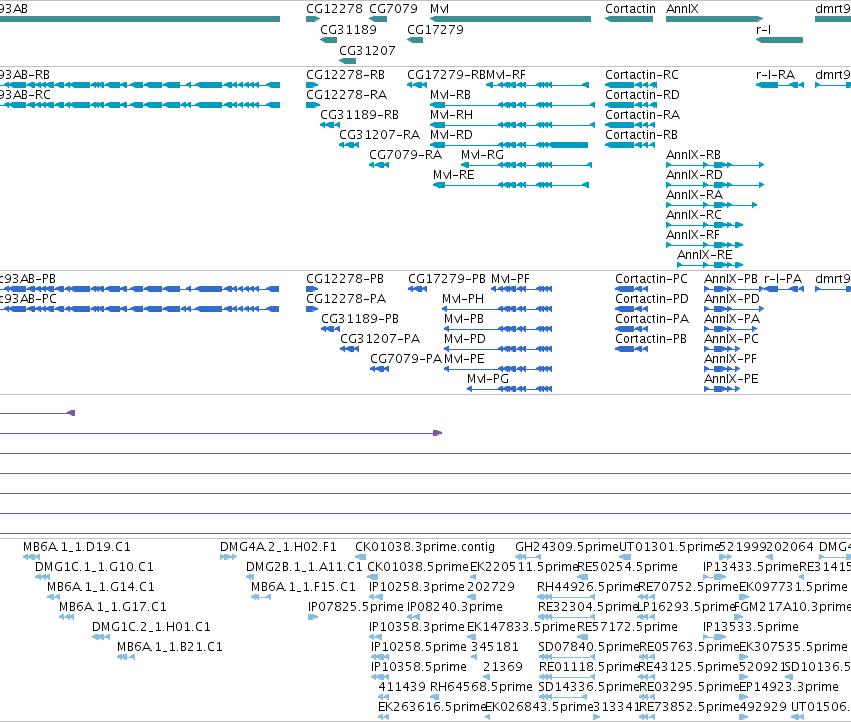The height and width of the screenshot is (722, 851).
Task: Click the CG12278 gene label
Action: tap(334, 9)
